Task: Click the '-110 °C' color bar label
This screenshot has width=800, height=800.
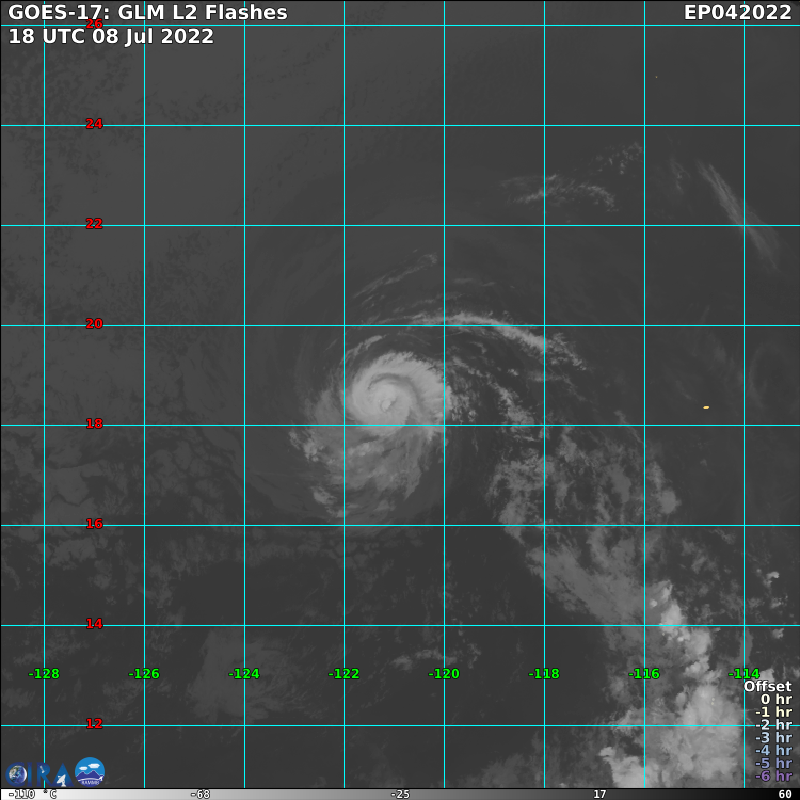Action: click(33, 794)
